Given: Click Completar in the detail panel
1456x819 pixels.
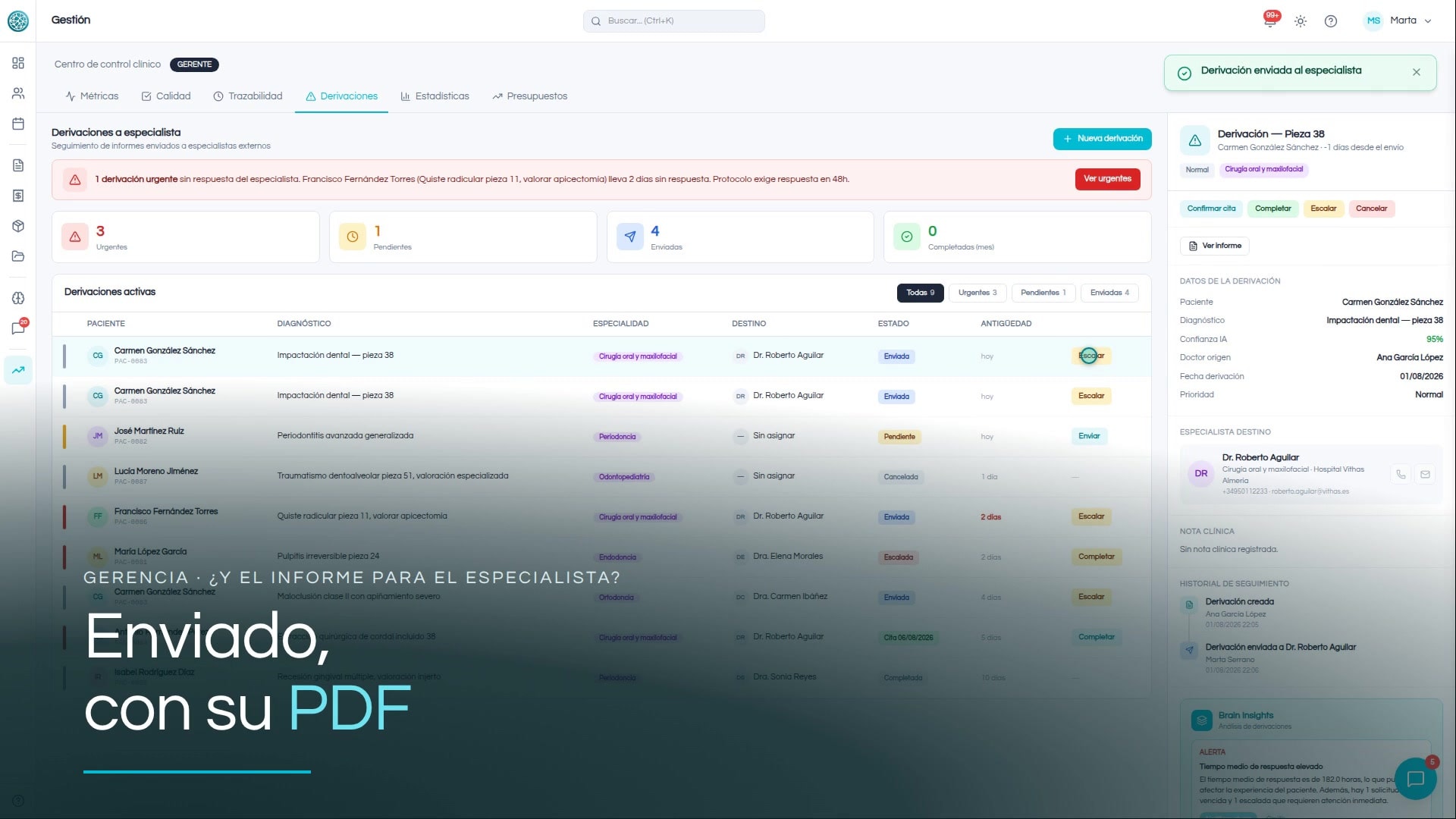Looking at the screenshot, I should point(1272,209).
